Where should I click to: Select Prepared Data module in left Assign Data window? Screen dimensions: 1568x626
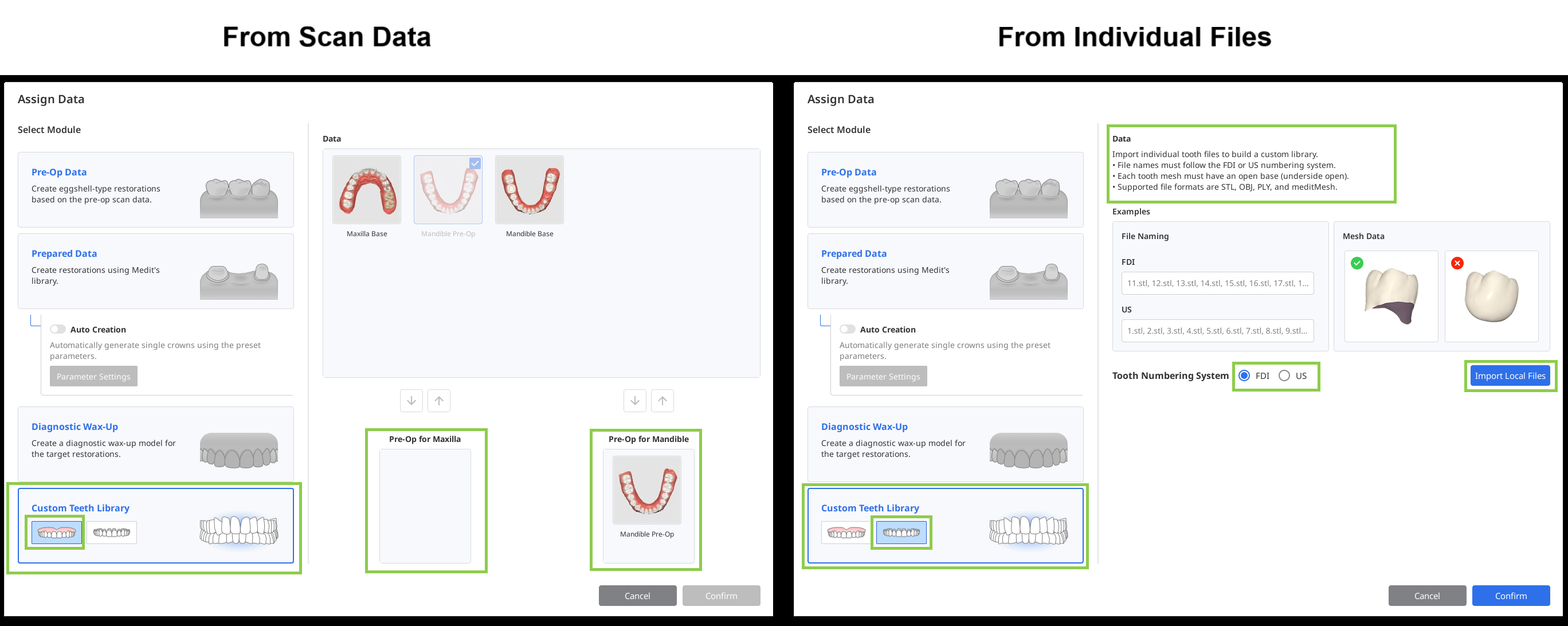(x=156, y=271)
